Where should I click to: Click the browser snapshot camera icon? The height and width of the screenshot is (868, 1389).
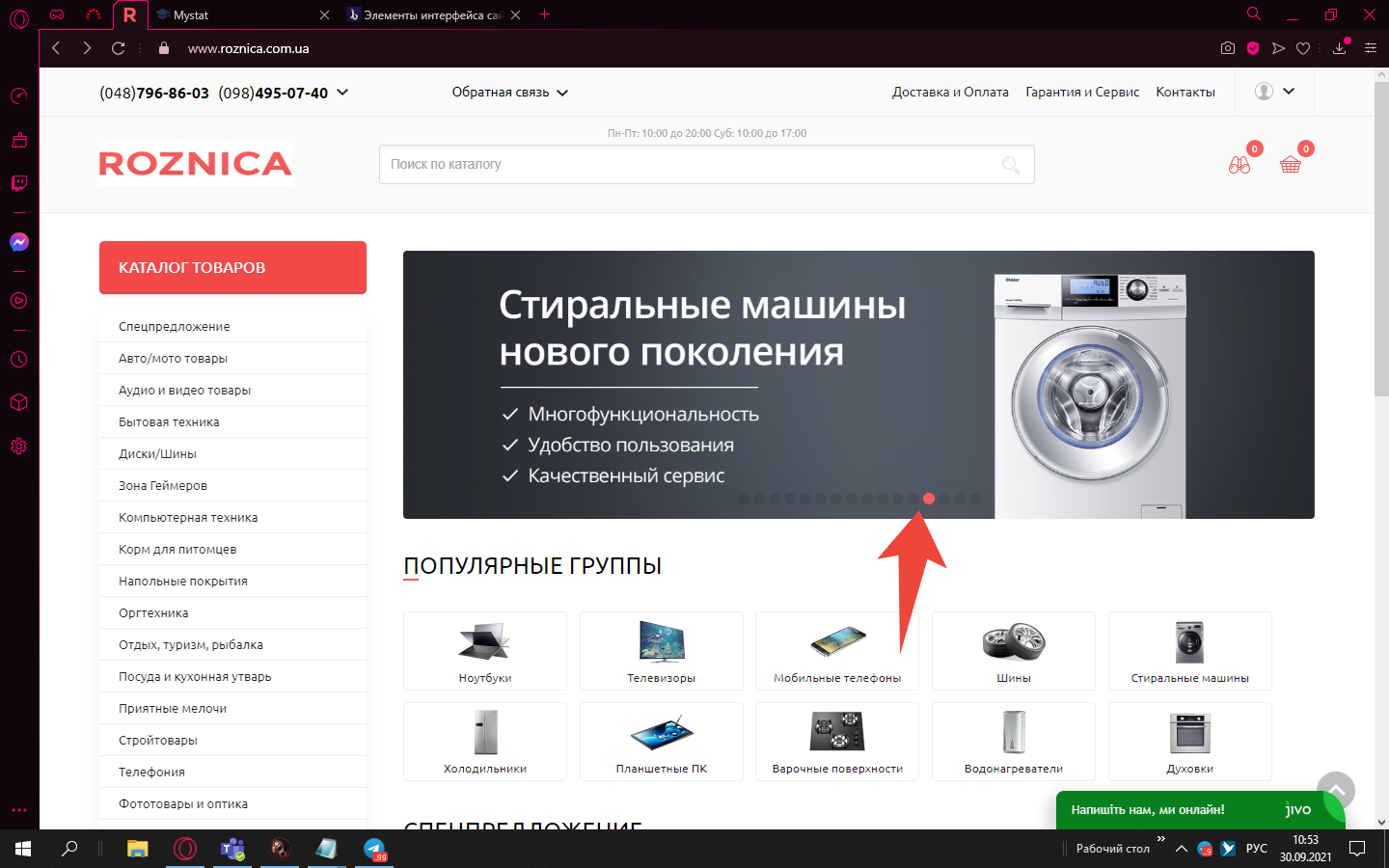click(1227, 48)
